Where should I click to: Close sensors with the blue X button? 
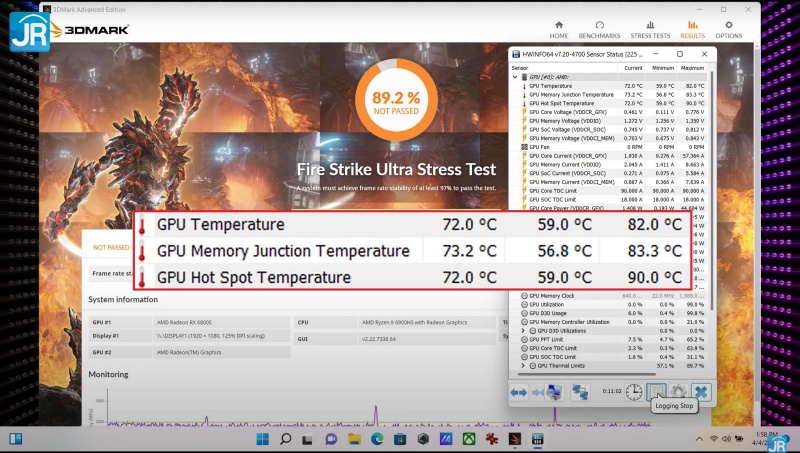pyautogui.click(x=702, y=392)
